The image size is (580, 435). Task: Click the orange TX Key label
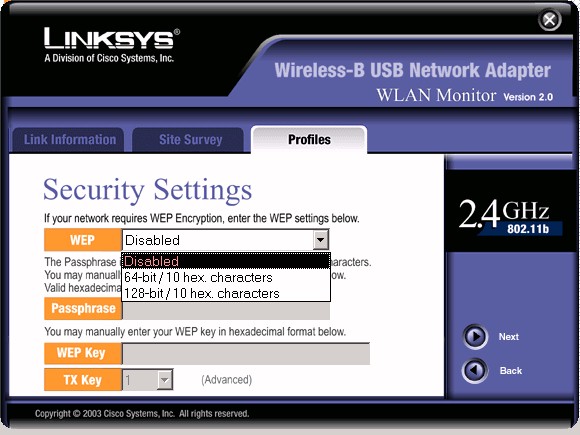pyautogui.click(x=82, y=380)
